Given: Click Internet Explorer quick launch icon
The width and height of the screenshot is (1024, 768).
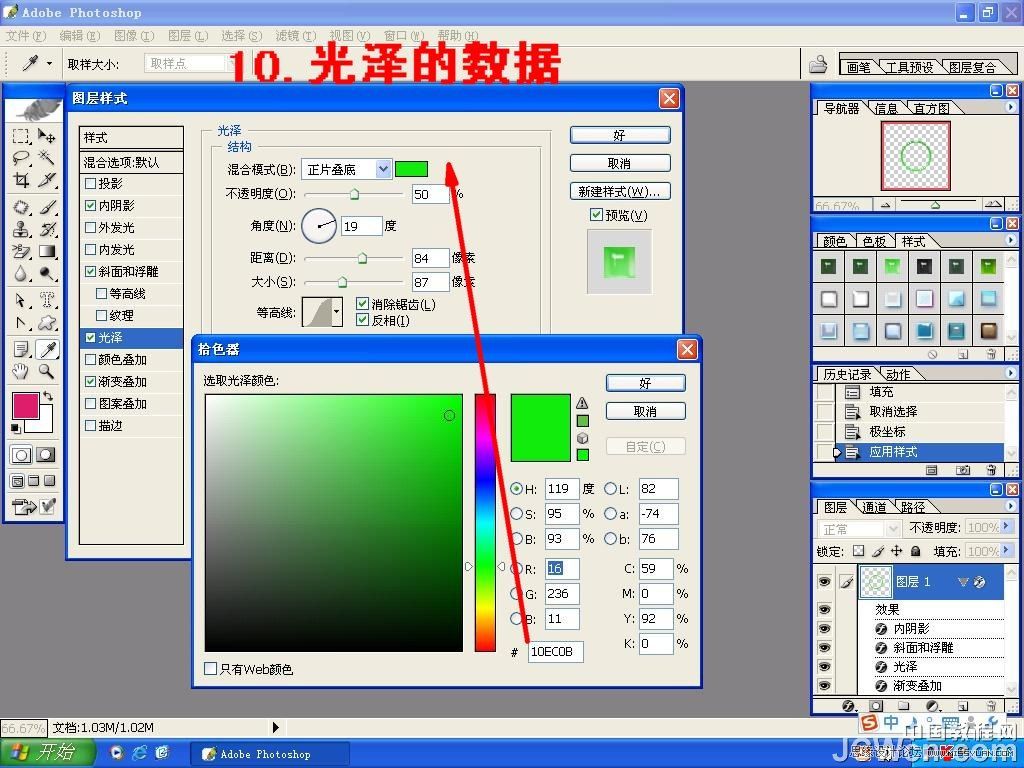Looking at the screenshot, I should pyautogui.click(x=139, y=752).
